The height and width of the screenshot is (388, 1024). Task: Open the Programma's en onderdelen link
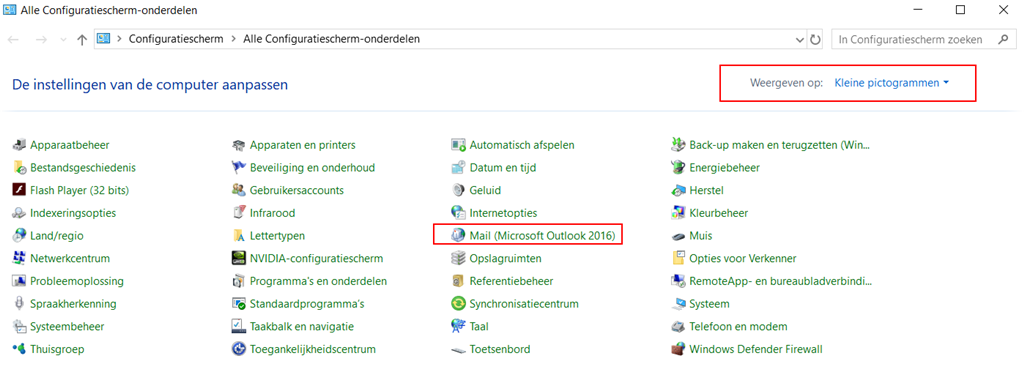(x=318, y=281)
